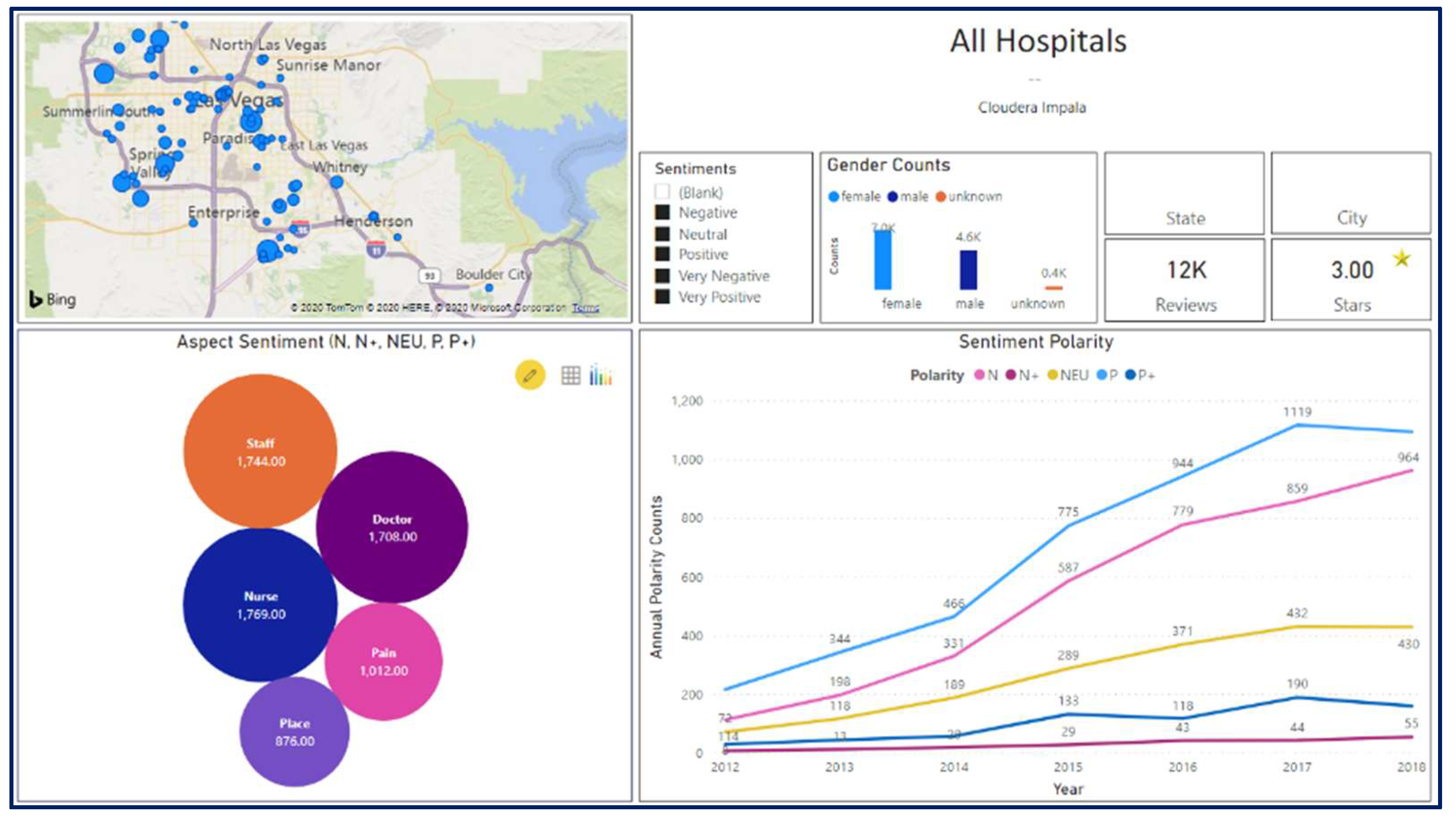Viewport: 1456px width, 825px height.
Task: Check the (Blank) sentiment checkbox
Action: (662, 191)
